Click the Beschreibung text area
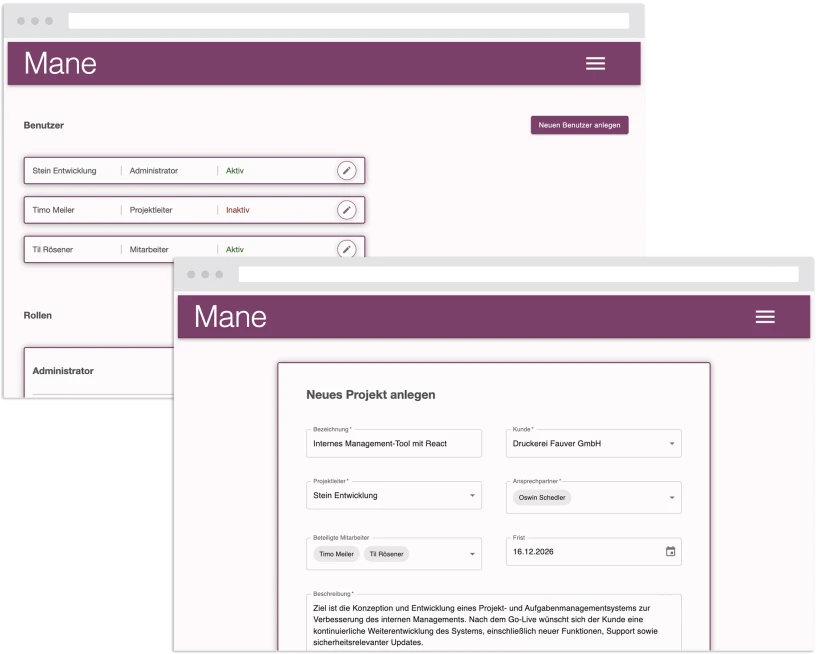Screen dimensions: 818x654 pyautogui.click(x=494, y=623)
